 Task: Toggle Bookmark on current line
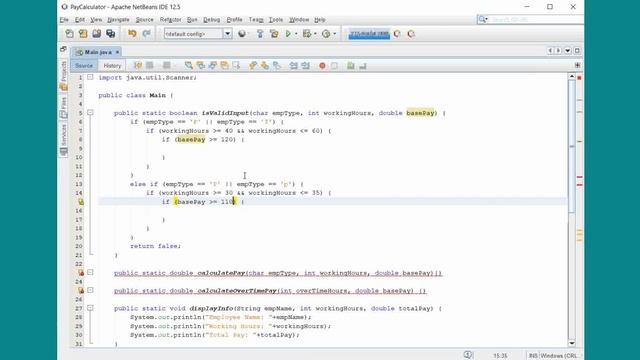pos(277,65)
